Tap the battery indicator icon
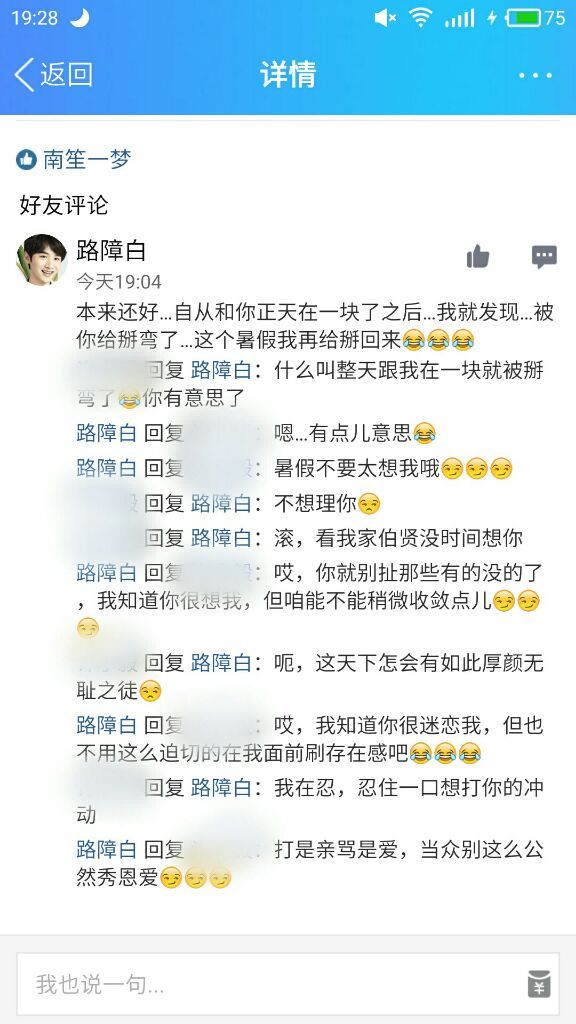576x1024 pixels. click(x=524, y=18)
